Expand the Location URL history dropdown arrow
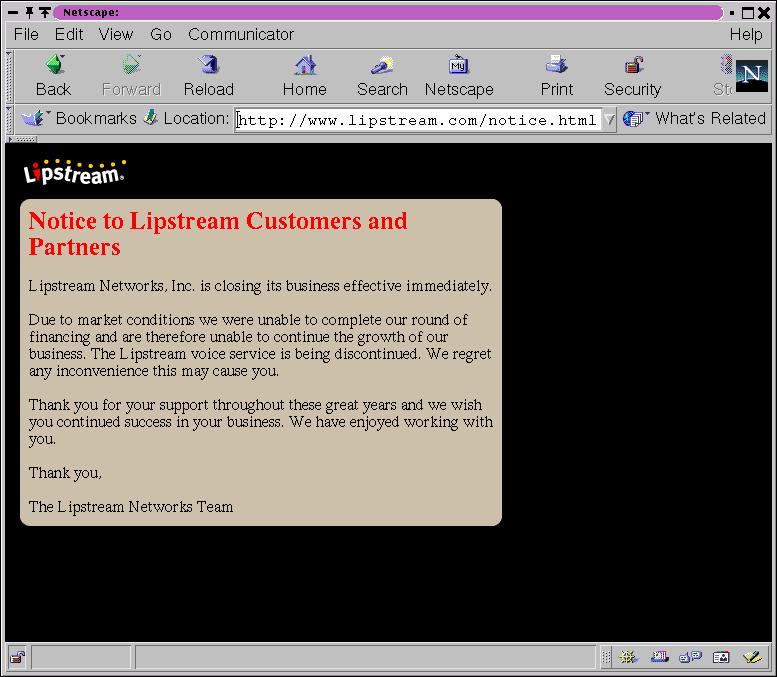This screenshot has height=677, width=777. (610, 119)
